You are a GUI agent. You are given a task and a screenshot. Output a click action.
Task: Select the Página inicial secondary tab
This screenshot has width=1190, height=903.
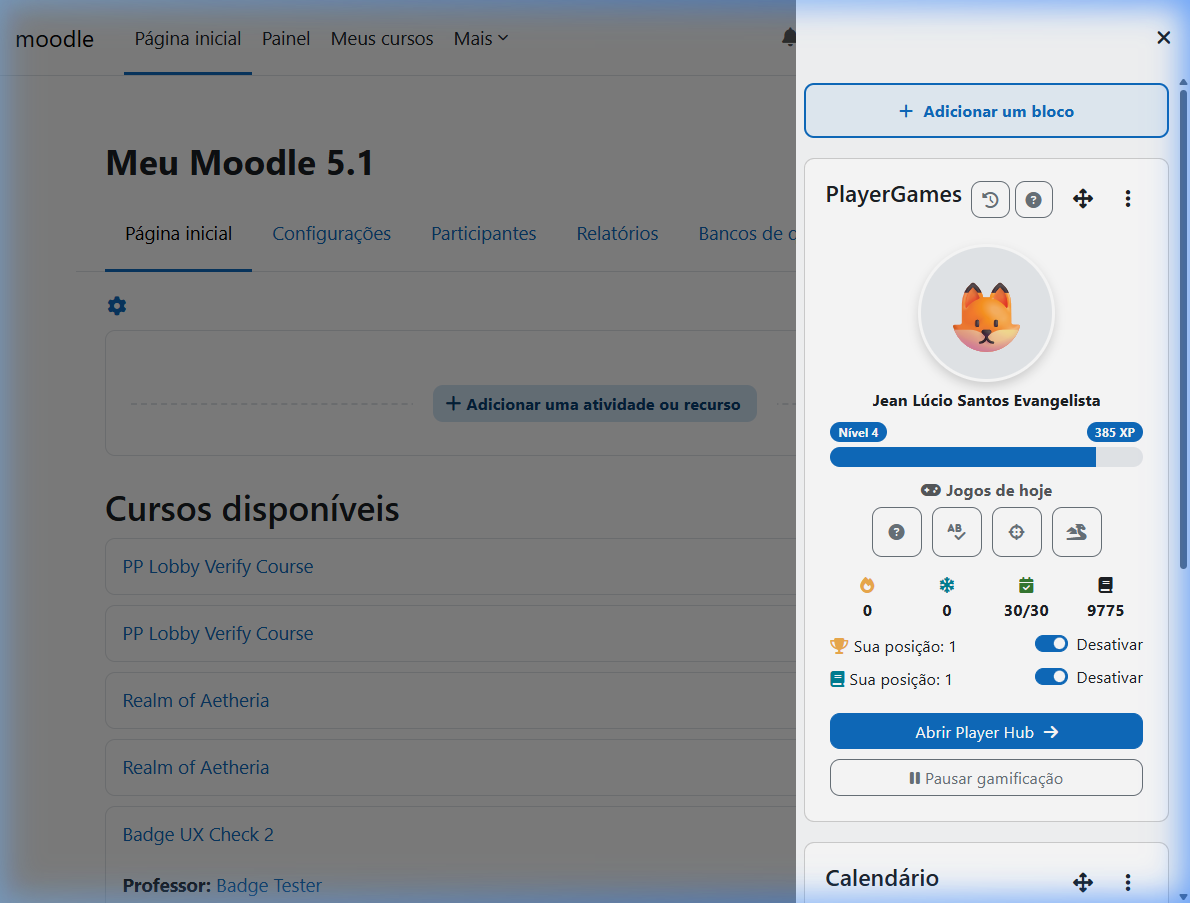pos(178,234)
